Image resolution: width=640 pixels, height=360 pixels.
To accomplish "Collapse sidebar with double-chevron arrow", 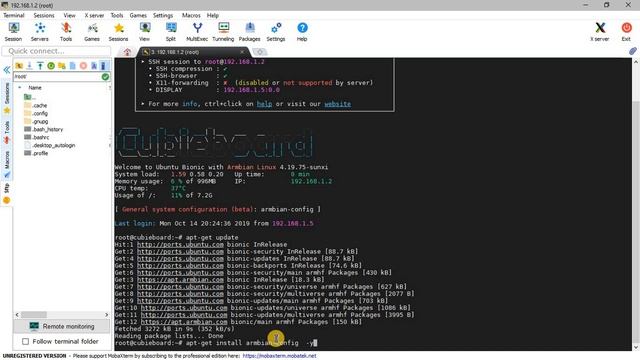I will (7, 70).
